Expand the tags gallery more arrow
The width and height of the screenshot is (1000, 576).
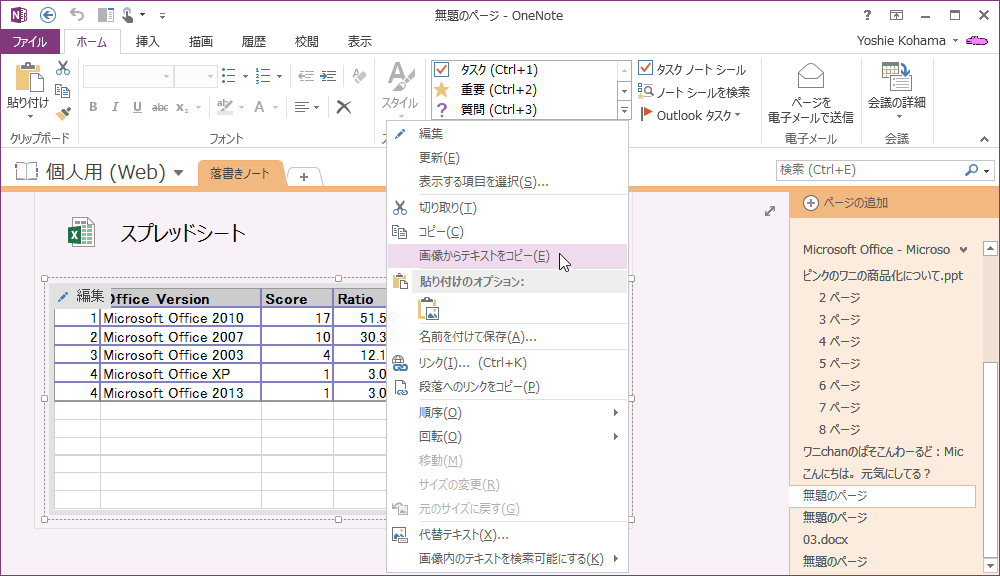(624, 111)
